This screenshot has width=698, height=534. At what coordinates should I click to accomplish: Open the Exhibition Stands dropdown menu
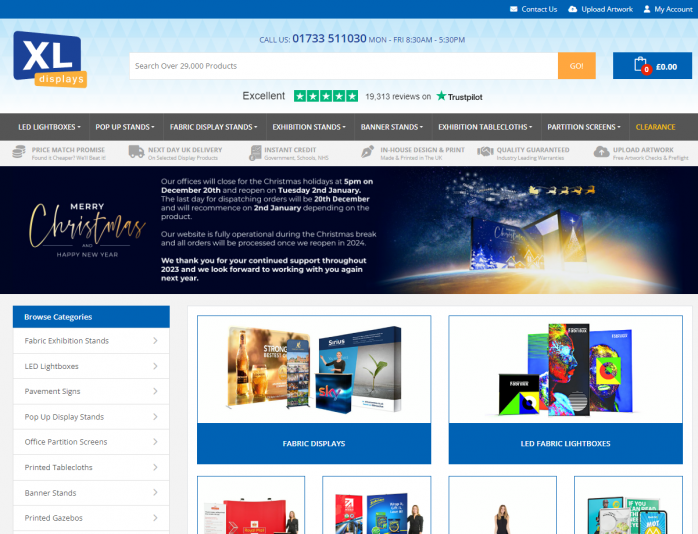(309, 127)
